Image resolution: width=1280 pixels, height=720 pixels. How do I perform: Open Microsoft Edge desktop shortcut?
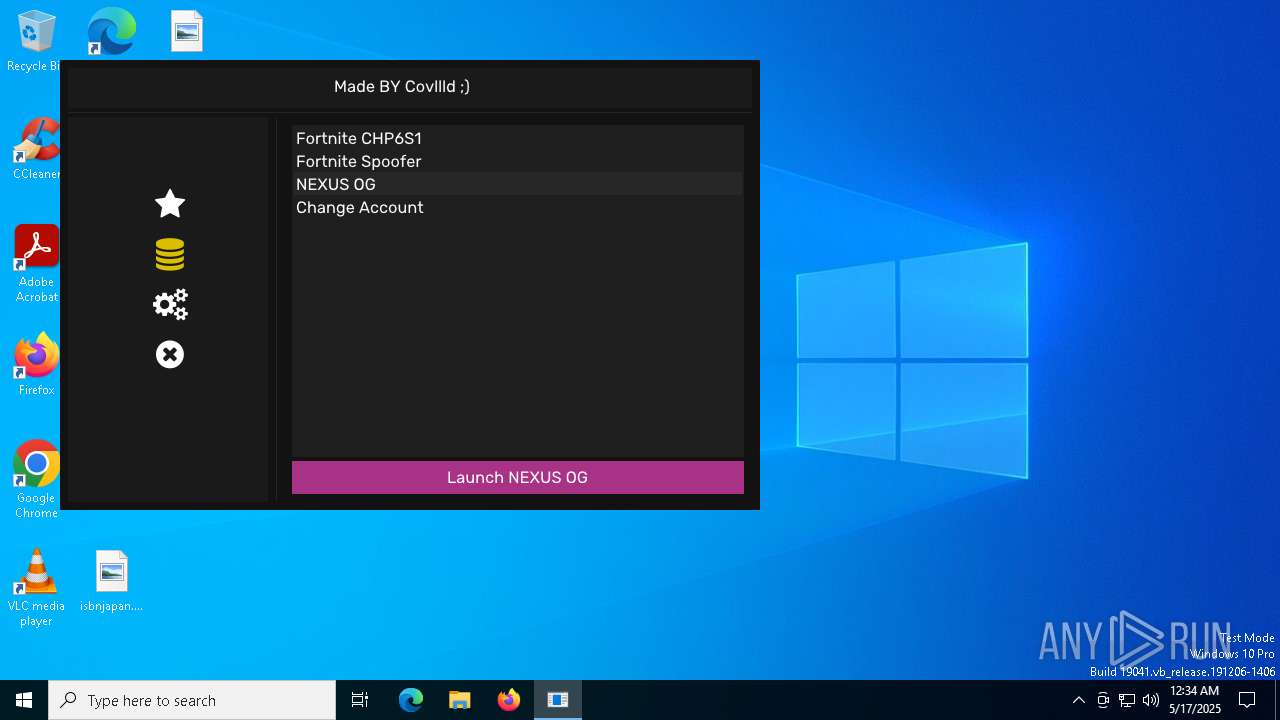coord(111,32)
